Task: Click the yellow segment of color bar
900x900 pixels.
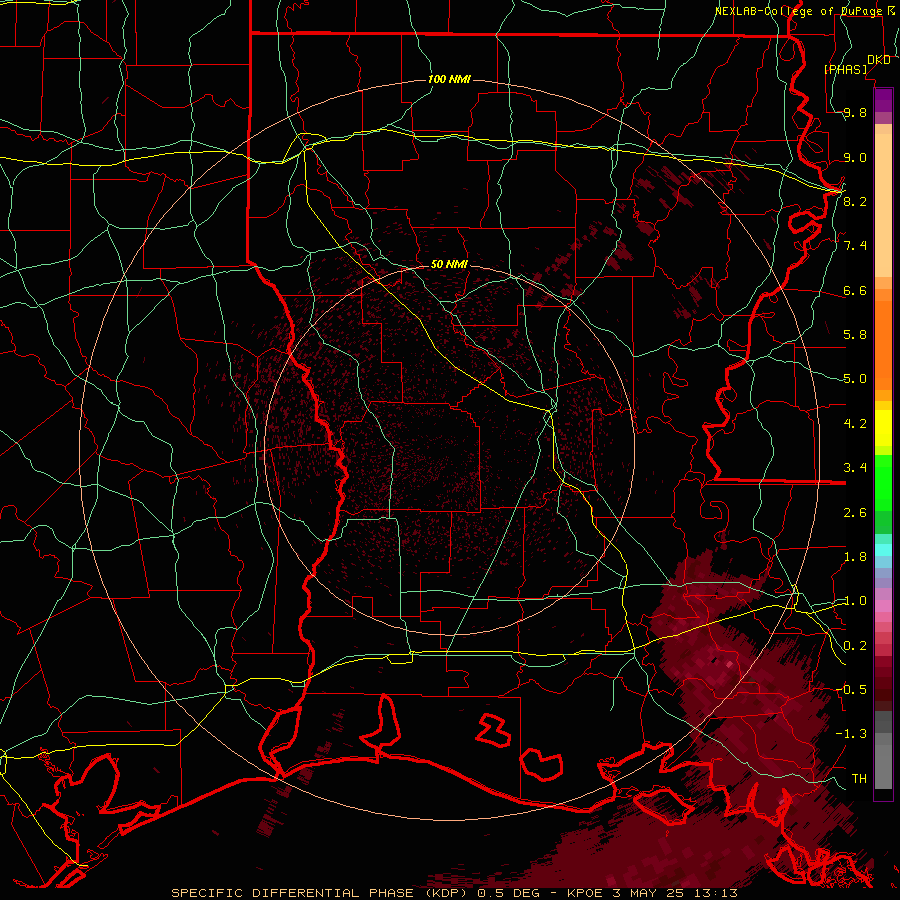Action: [883, 428]
